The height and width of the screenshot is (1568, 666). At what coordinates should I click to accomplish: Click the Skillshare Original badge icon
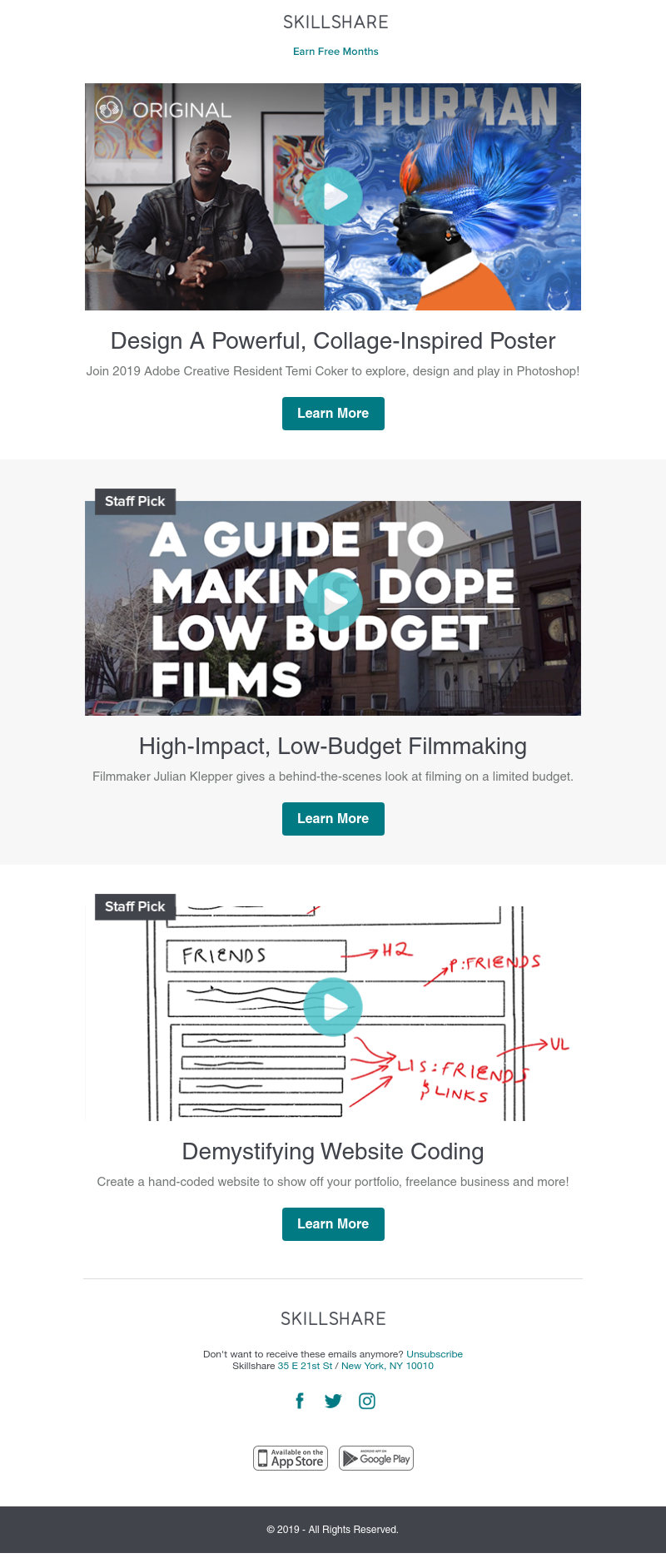point(109,109)
